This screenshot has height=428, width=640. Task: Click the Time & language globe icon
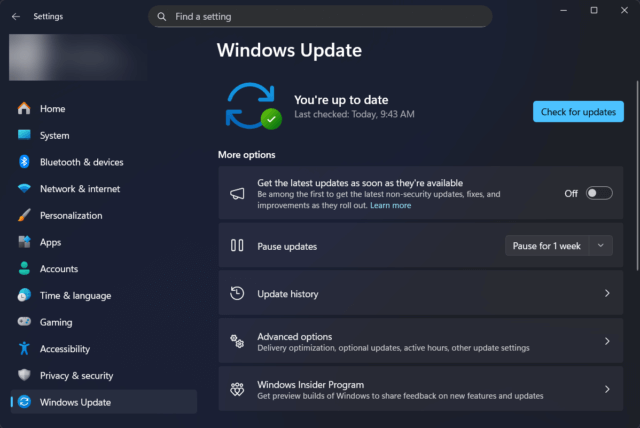pos(24,295)
